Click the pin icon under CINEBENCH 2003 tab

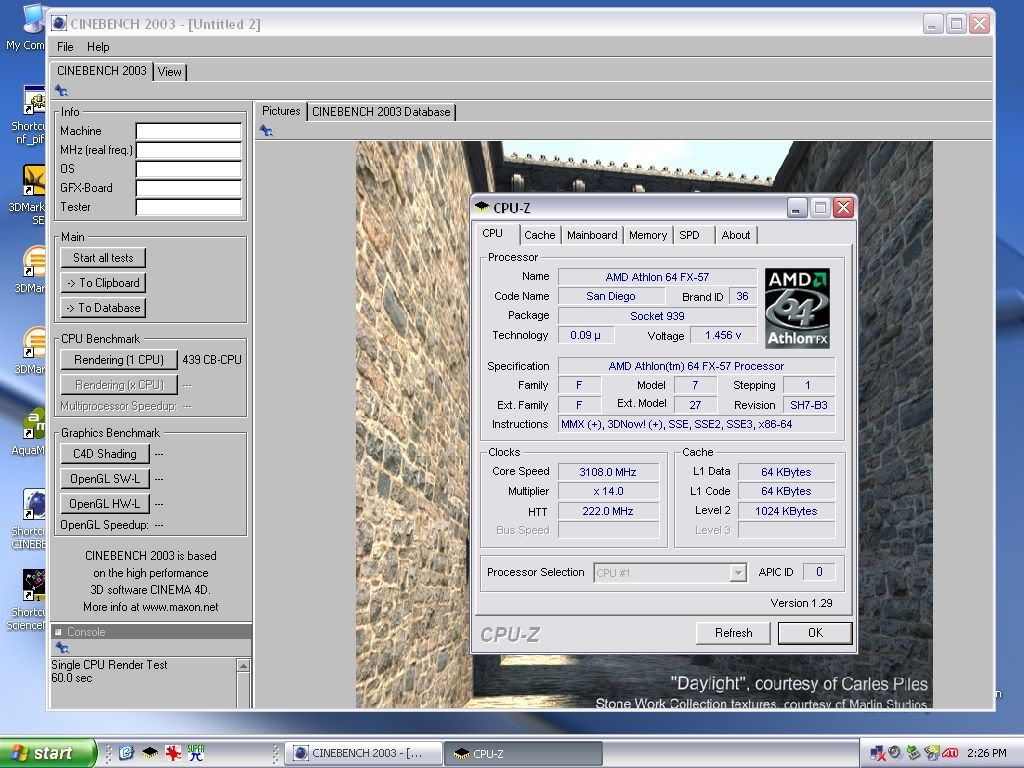[61, 91]
